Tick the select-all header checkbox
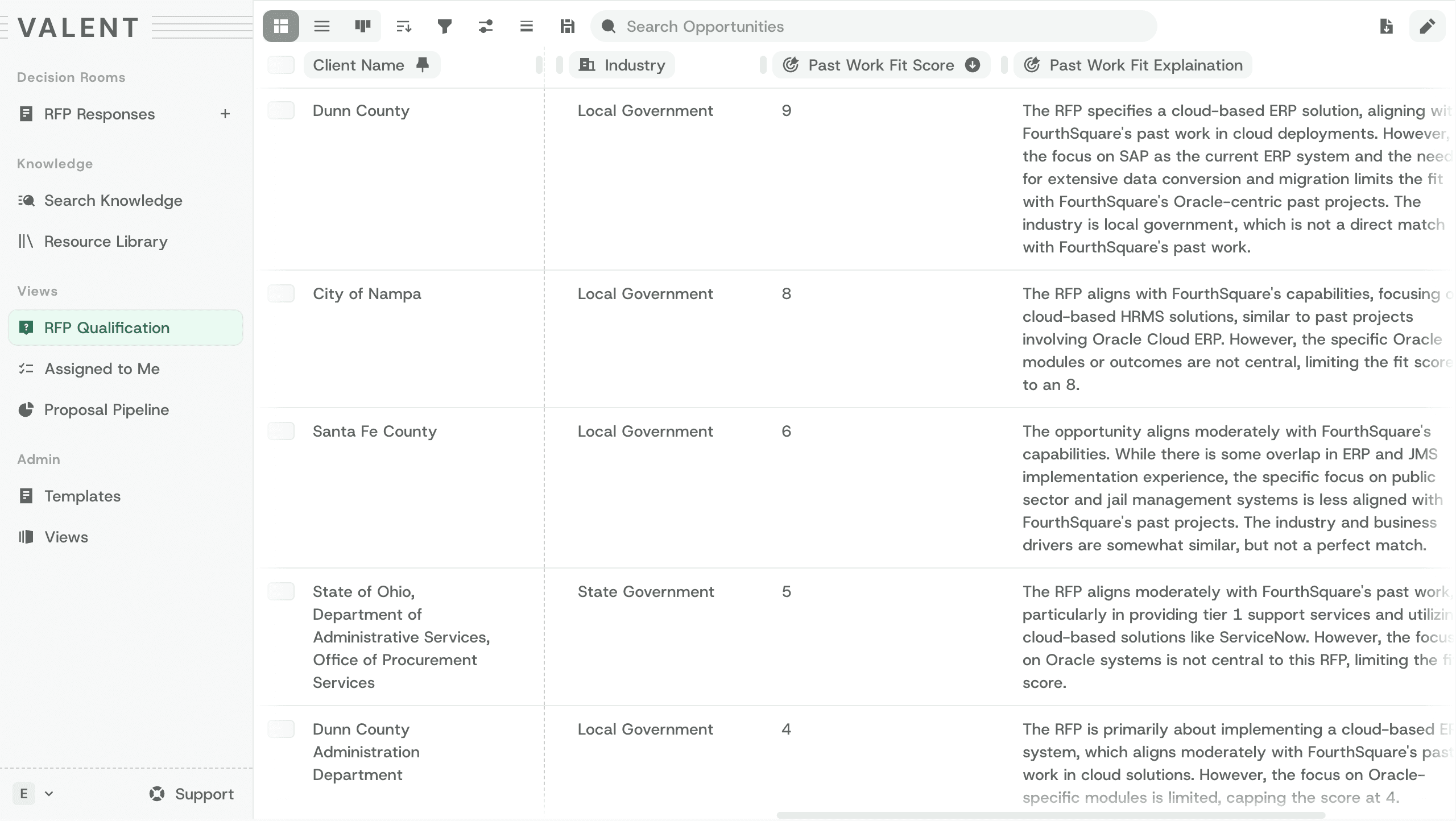 [x=281, y=65]
